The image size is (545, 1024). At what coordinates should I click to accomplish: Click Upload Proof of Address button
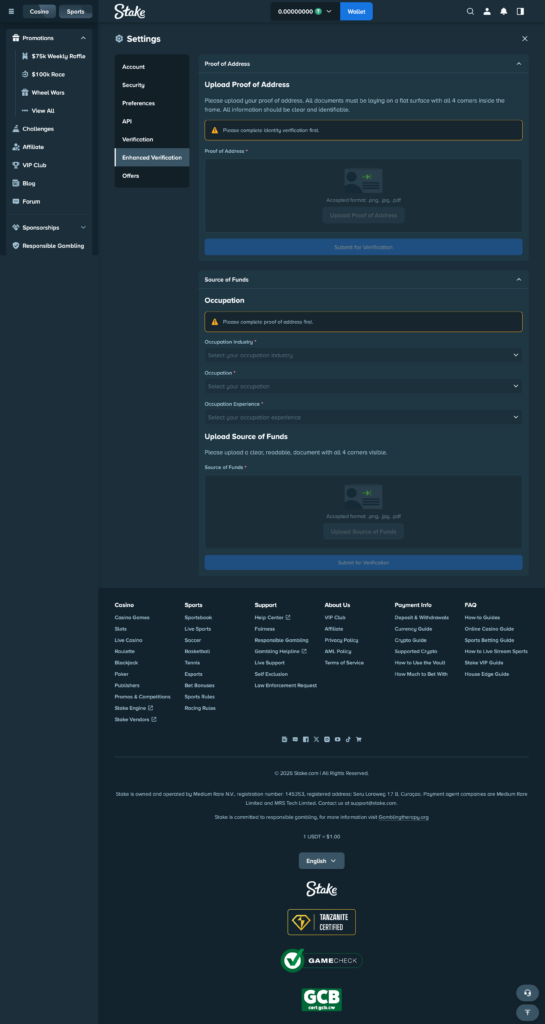tap(364, 216)
